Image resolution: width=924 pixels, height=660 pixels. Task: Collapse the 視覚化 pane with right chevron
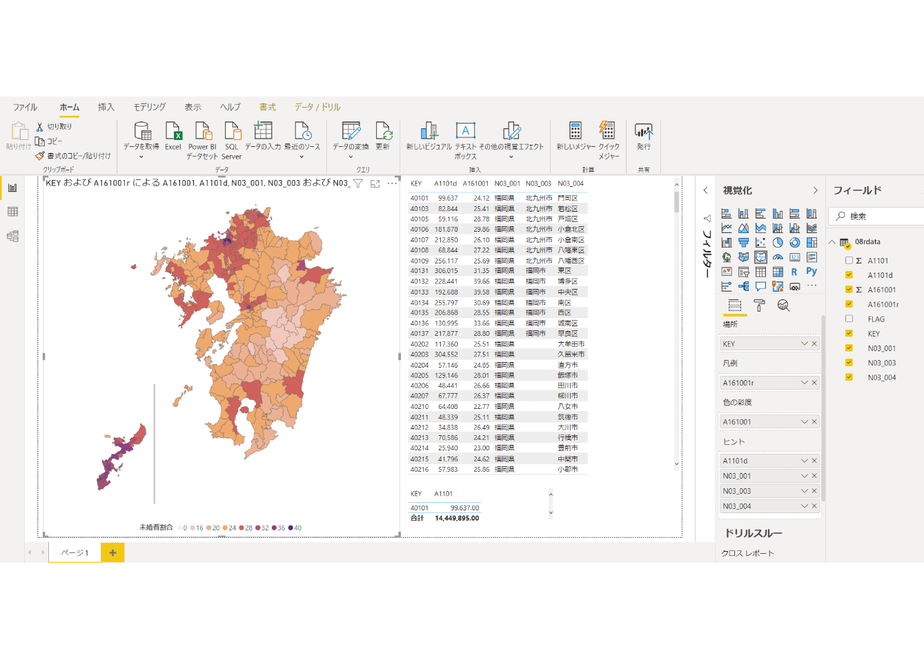tap(816, 190)
